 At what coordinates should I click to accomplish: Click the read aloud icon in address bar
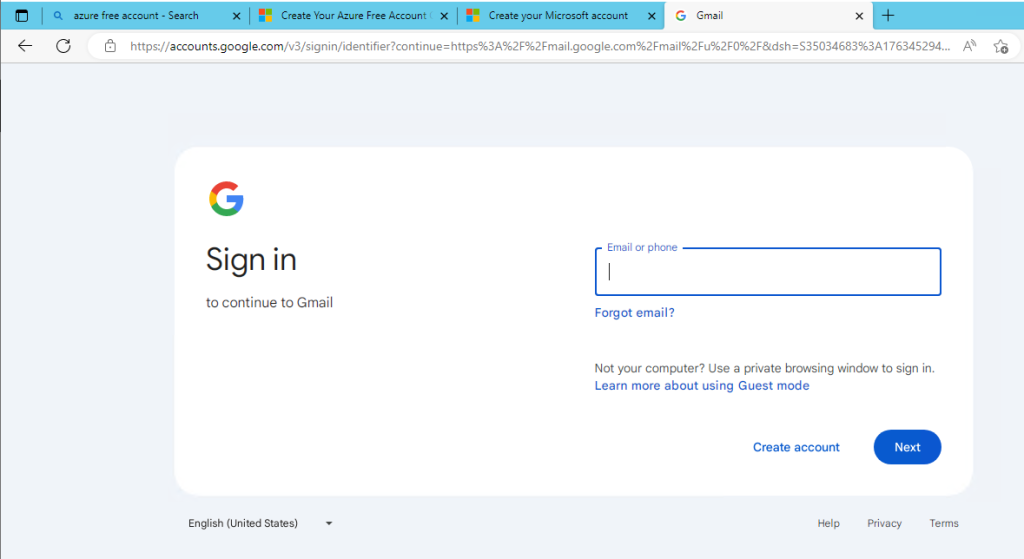pos(969,46)
